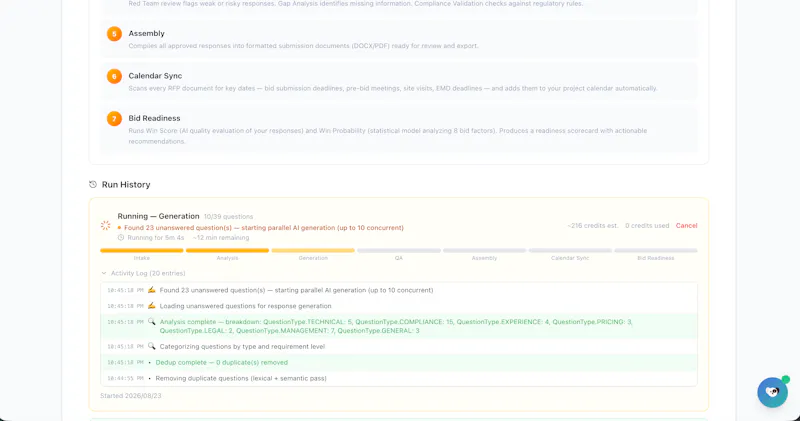Image resolution: width=800 pixels, height=421 pixels.
Task: Cancel the running generation
Action: 686,226
